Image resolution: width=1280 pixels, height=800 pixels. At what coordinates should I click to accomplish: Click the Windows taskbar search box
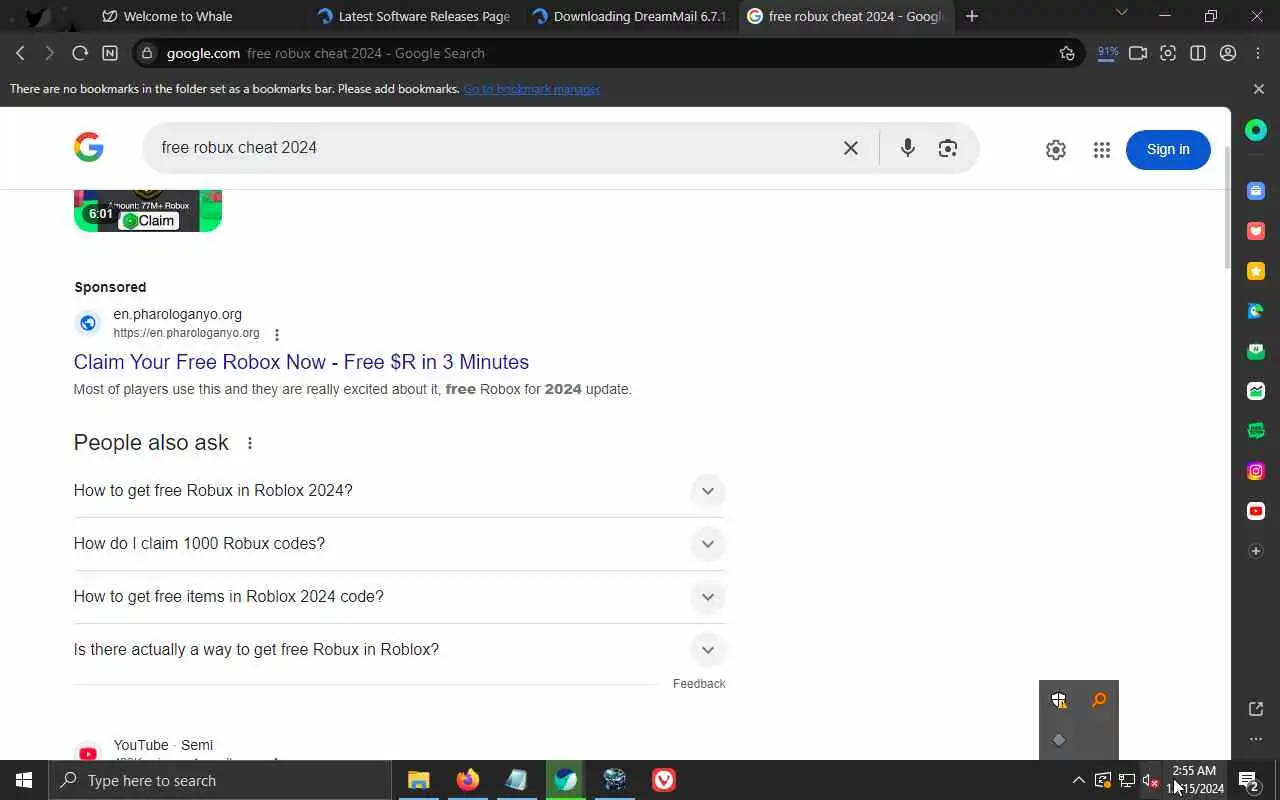(x=220, y=780)
